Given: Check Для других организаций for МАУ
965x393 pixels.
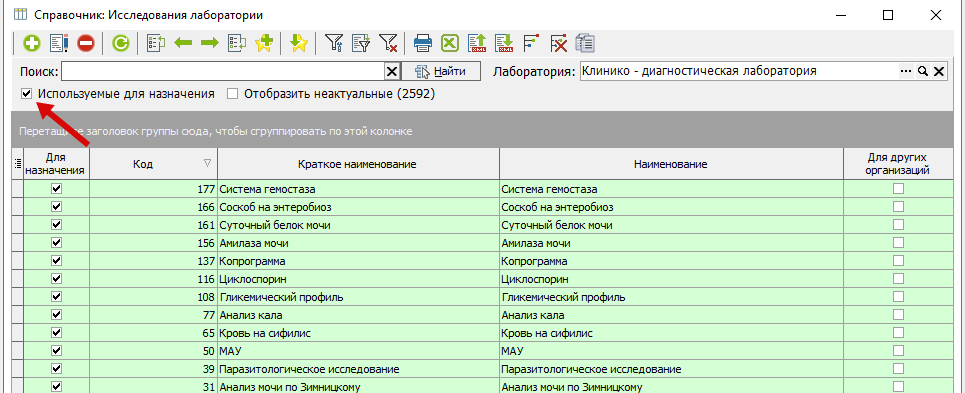Looking at the screenshot, I should pos(899,351).
